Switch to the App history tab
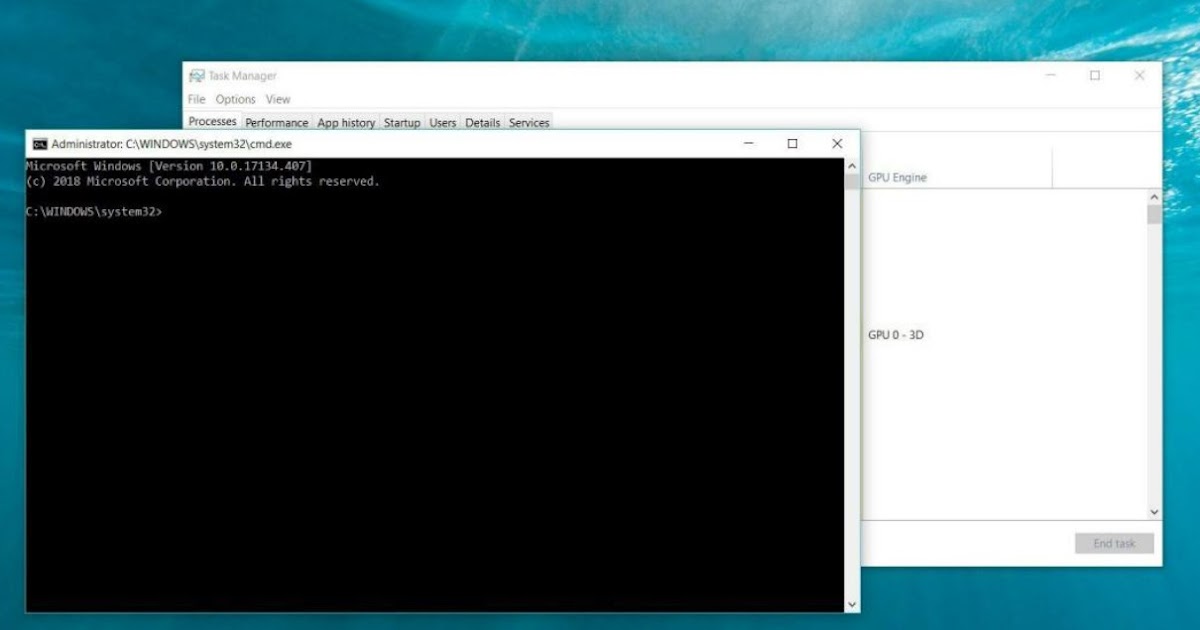The width and height of the screenshot is (1200, 630). [x=346, y=123]
